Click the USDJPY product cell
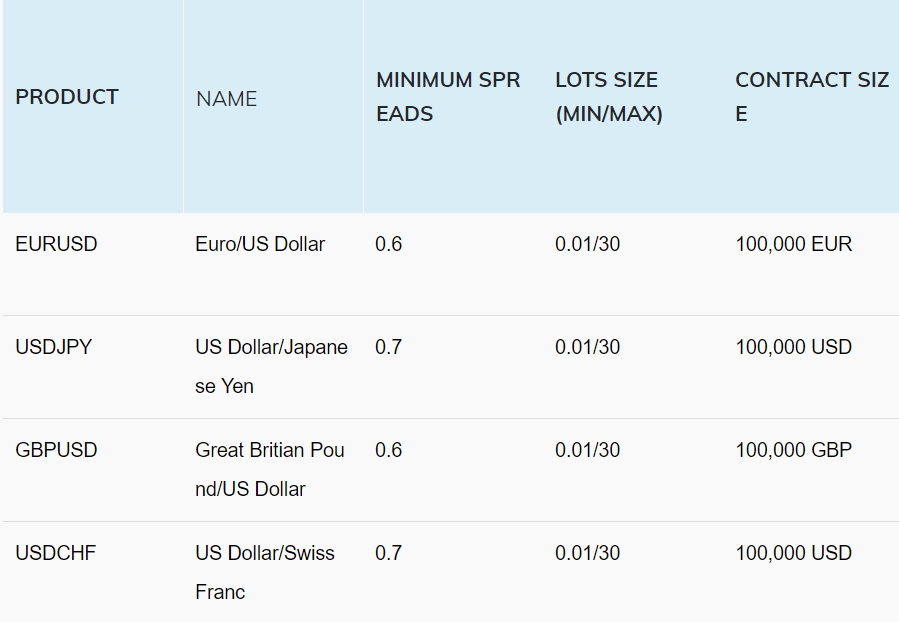 pos(53,347)
